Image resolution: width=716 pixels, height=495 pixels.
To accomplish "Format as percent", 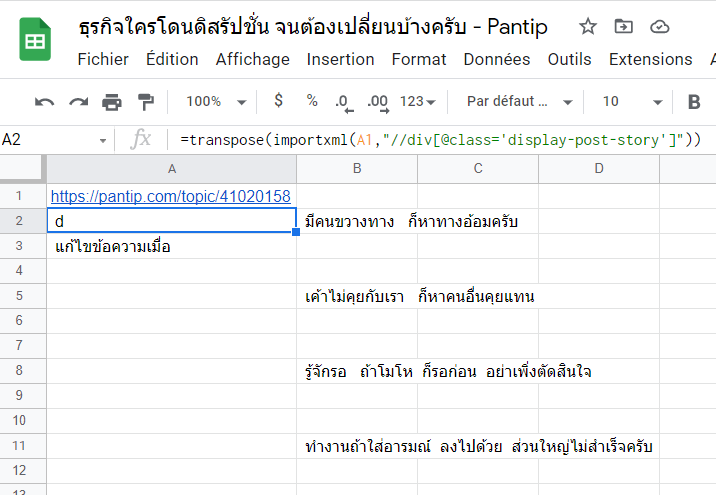I will (312, 100).
